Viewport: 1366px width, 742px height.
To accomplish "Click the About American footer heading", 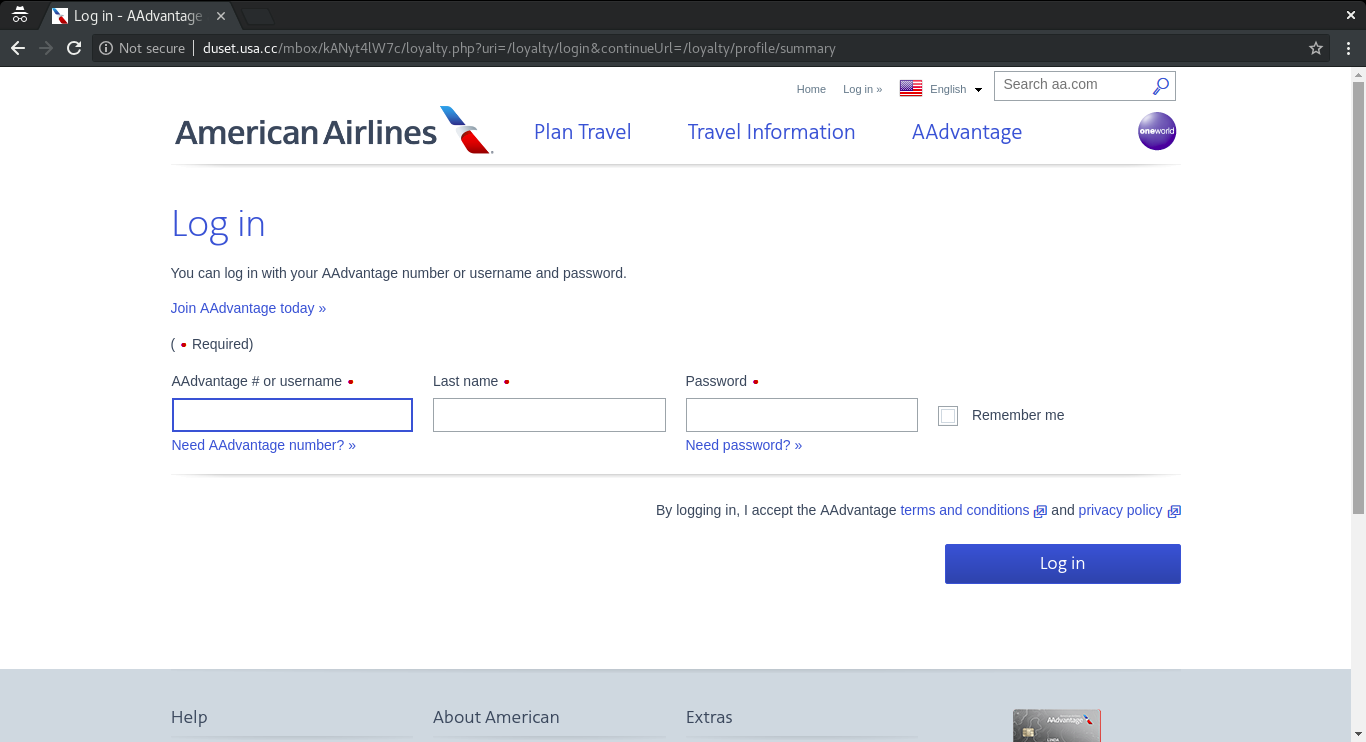I will pyautogui.click(x=496, y=717).
